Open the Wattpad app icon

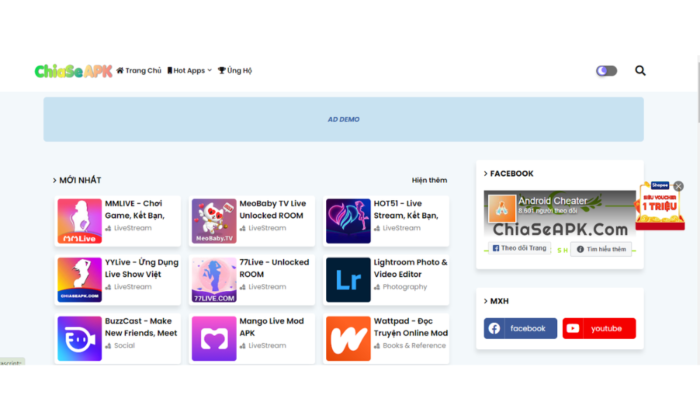click(348, 338)
